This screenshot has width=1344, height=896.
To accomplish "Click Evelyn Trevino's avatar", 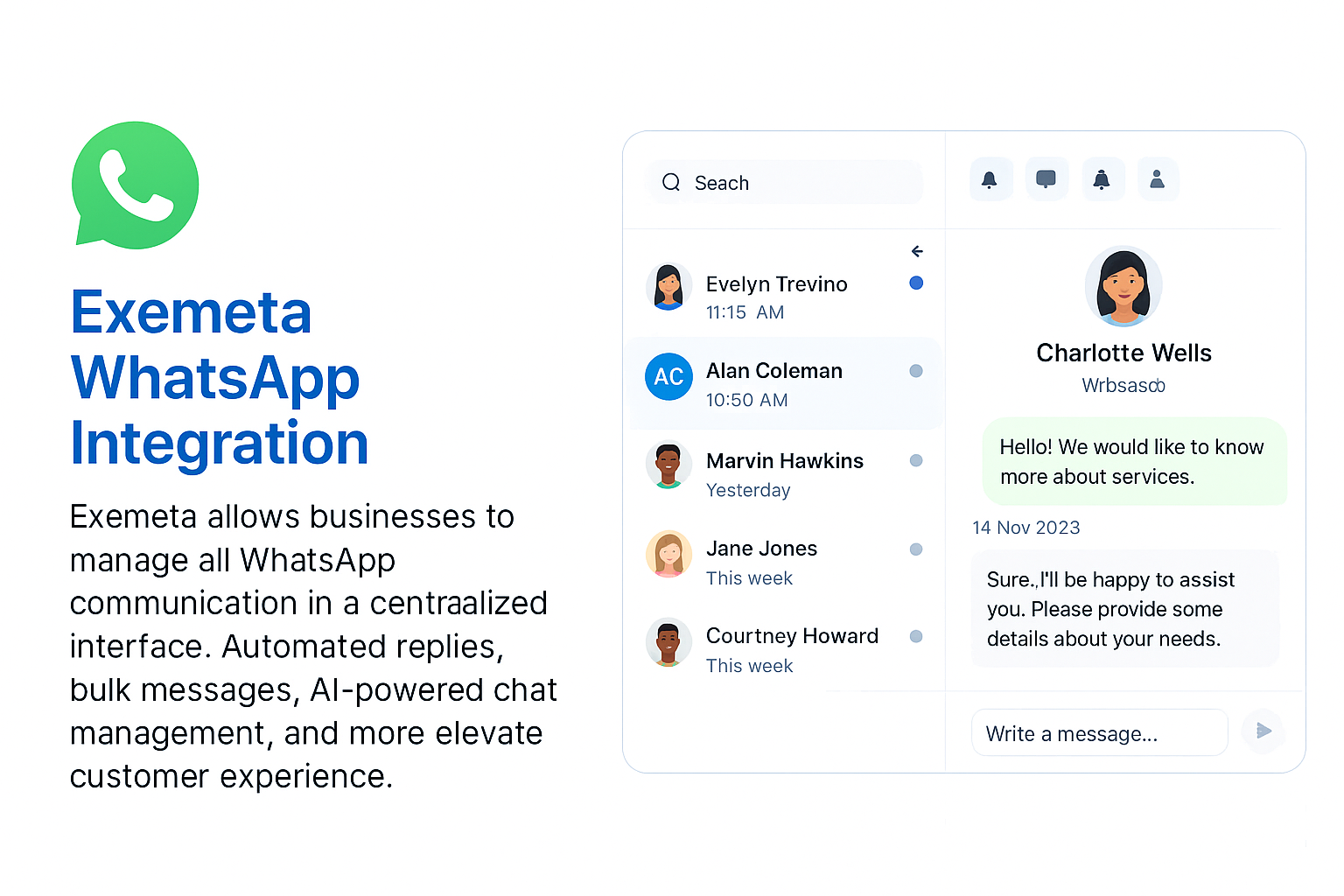I will [x=668, y=287].
